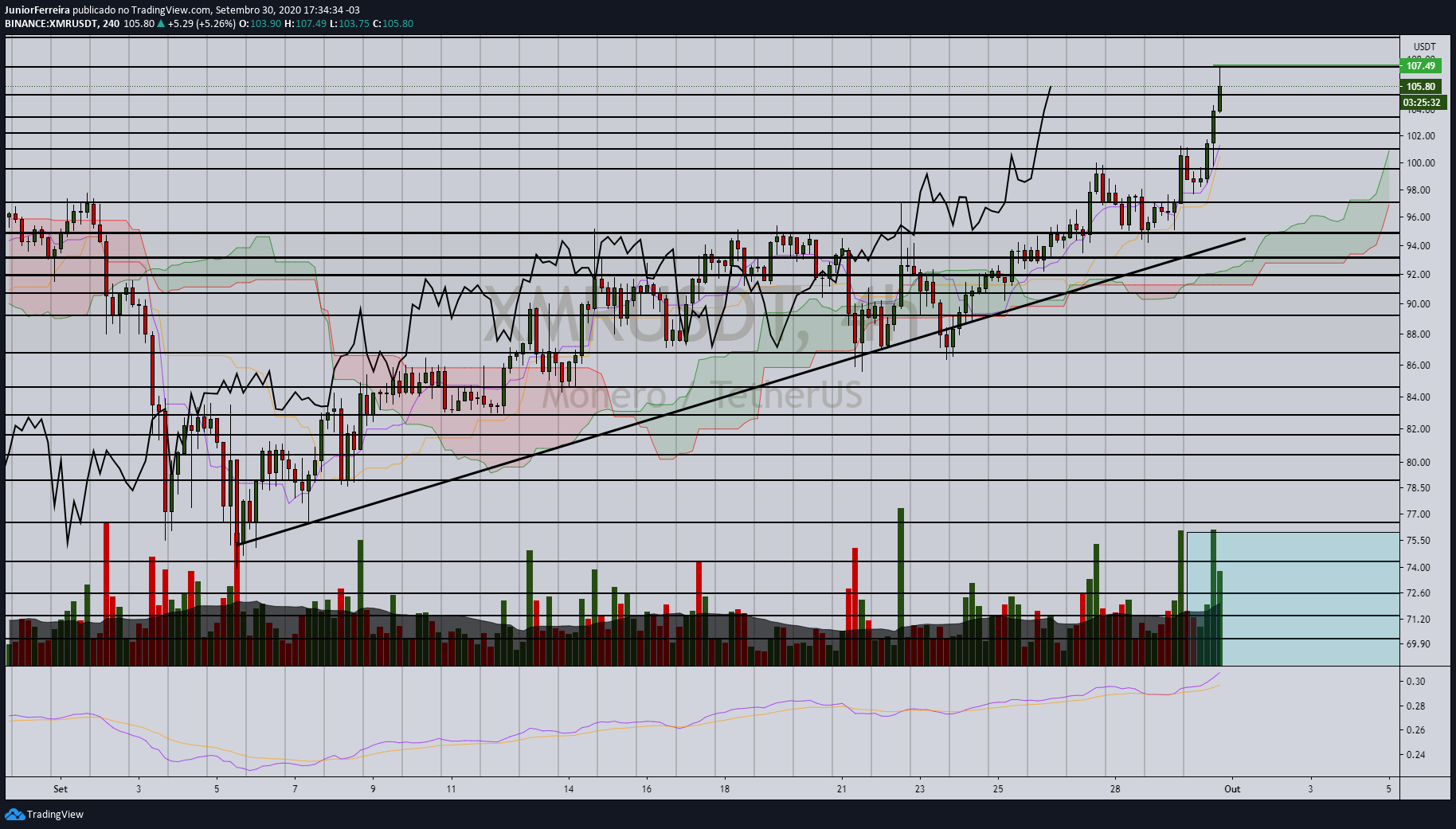The height and width of the screenshot is (829, 1456).
Task: Click the BINANCE:XMRUSDT symbol label
Action: (x=52, y=24)
